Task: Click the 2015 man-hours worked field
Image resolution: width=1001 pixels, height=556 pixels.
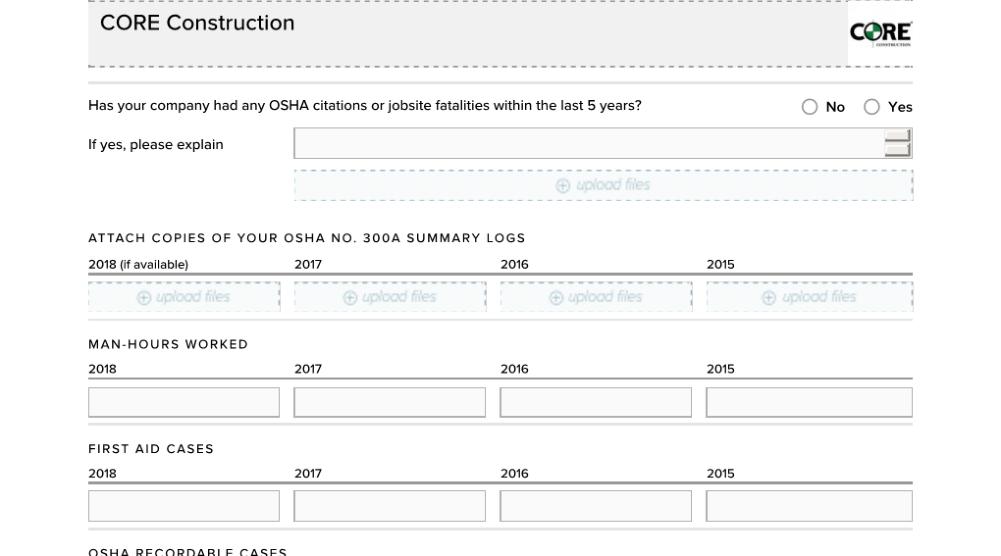Action: tap(809, 402)
